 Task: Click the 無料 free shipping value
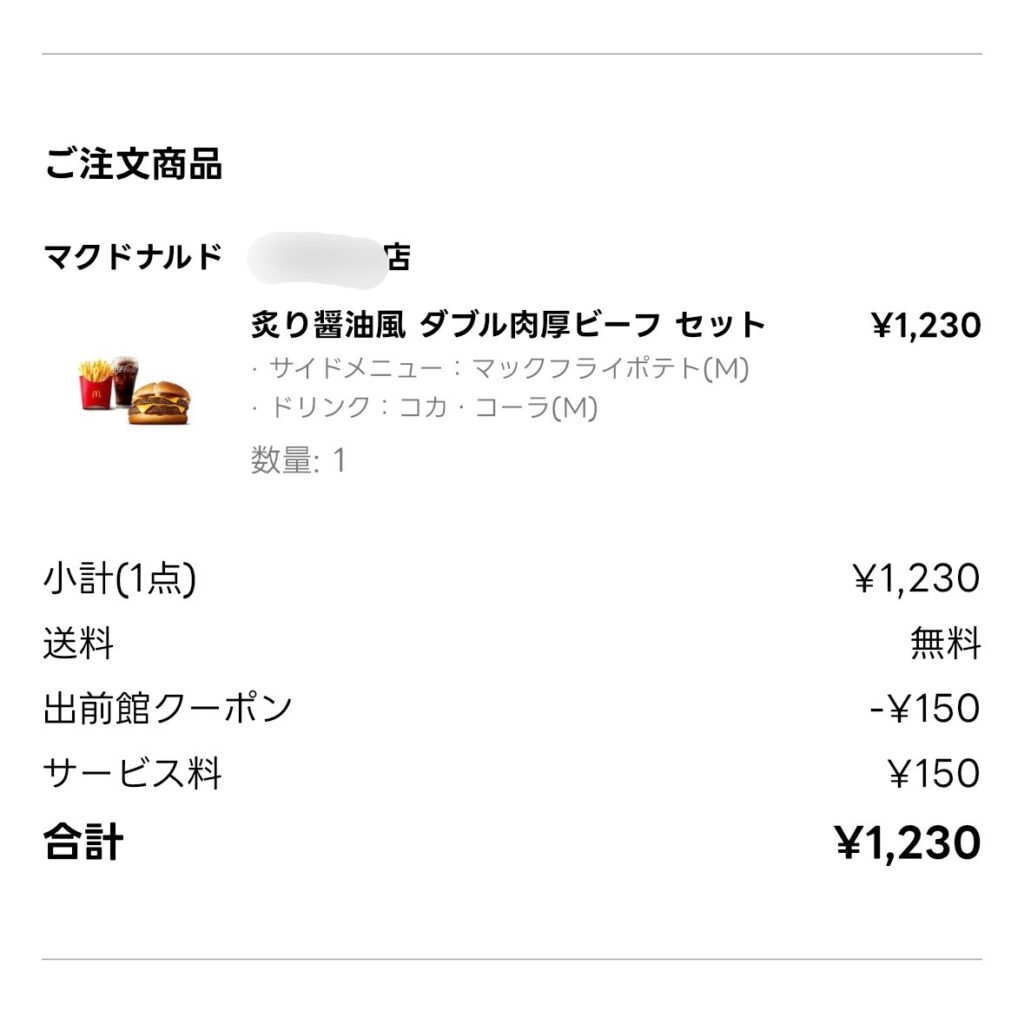coord(945,644)
